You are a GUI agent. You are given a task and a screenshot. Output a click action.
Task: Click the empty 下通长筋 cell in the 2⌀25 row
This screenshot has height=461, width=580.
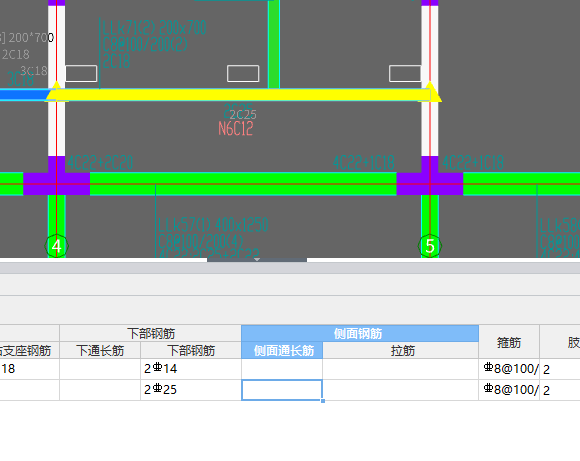point(100,390)
